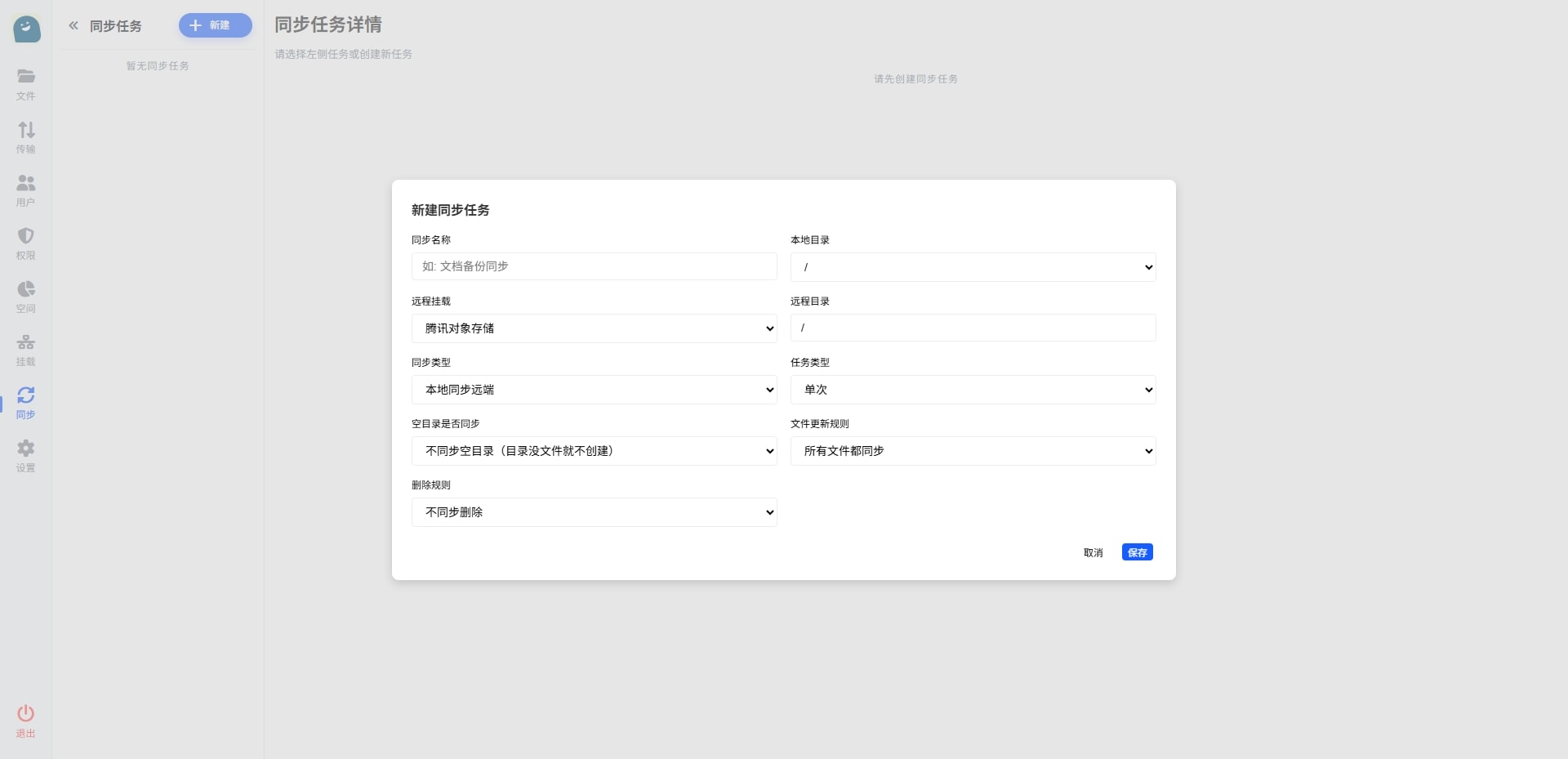Click the app logo avatar at top left

(27, 29)
